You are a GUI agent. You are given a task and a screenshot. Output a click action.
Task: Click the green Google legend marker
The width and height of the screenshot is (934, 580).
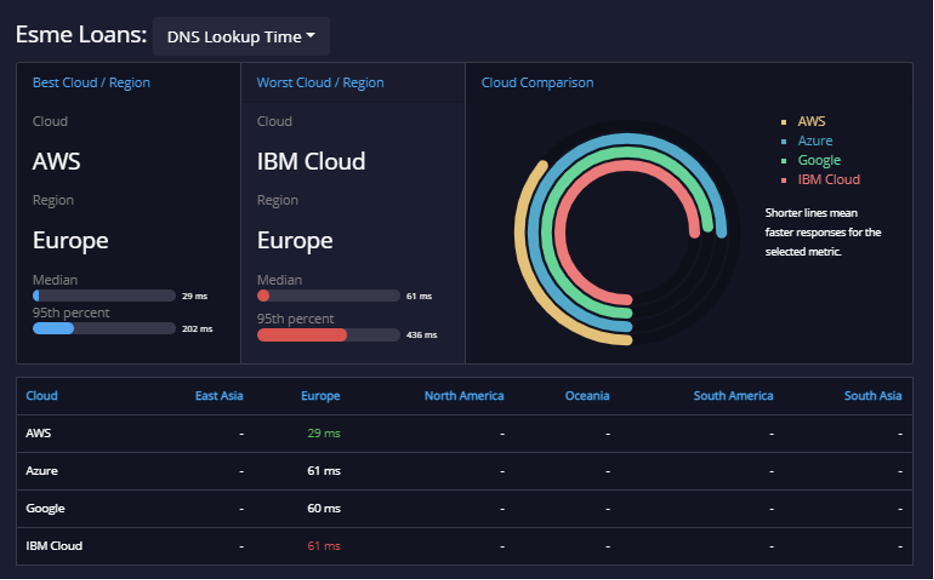pos(783,161)
